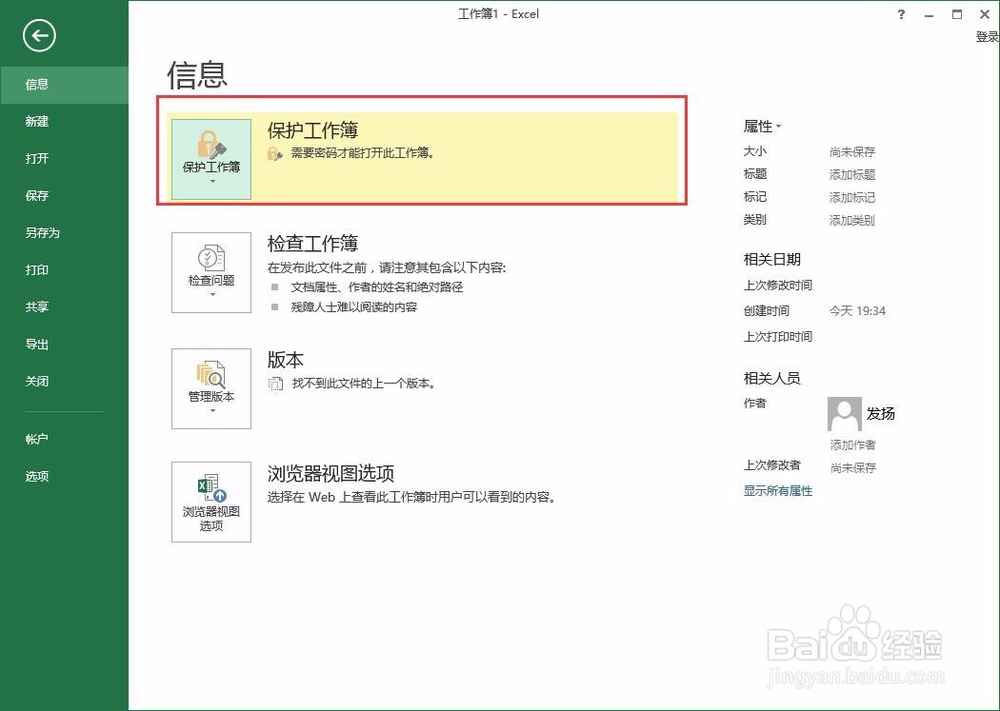Click the 需要密码才能打开此工作簿 text

click(x=363, y=153)
